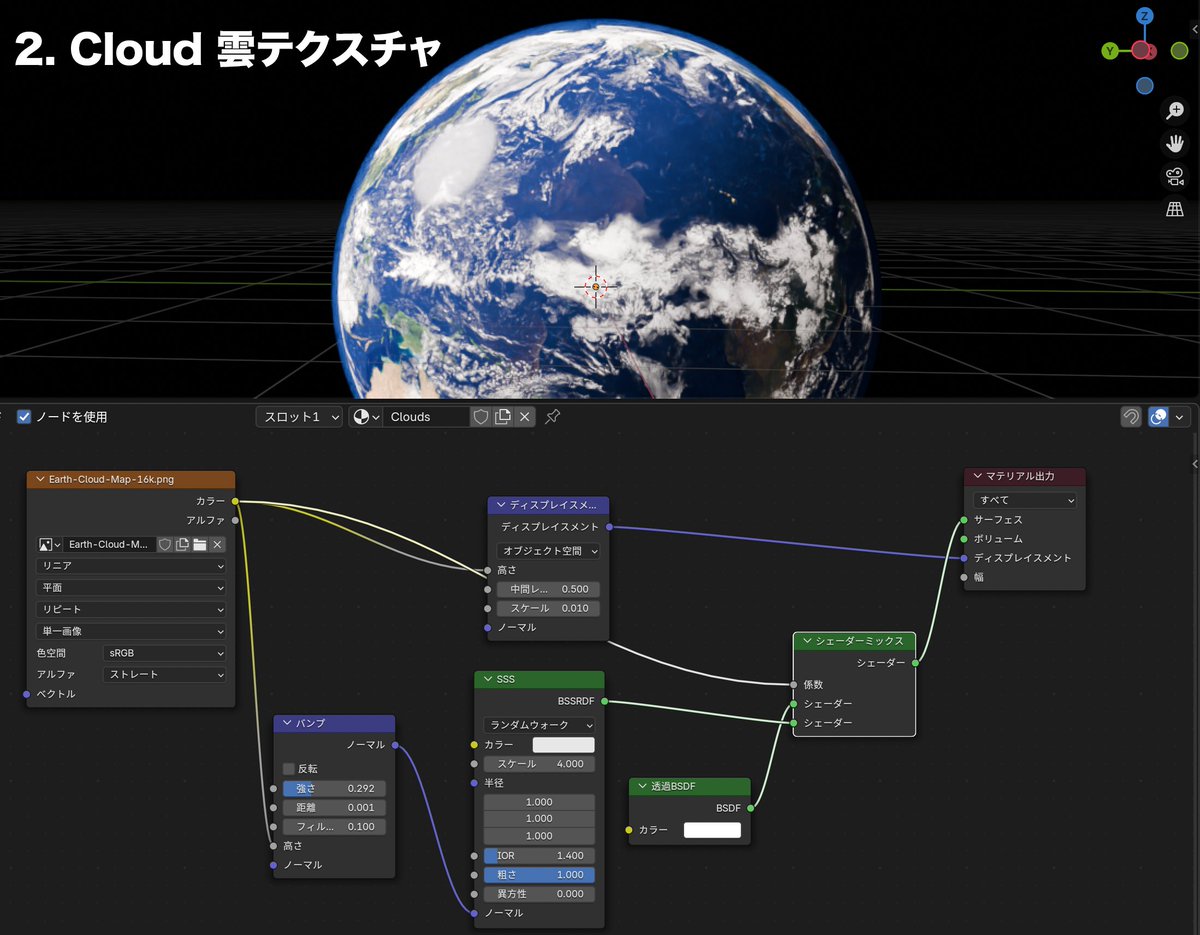Pin the material with the pin icon
1200x935 pixels.
[x=551, y=417]
